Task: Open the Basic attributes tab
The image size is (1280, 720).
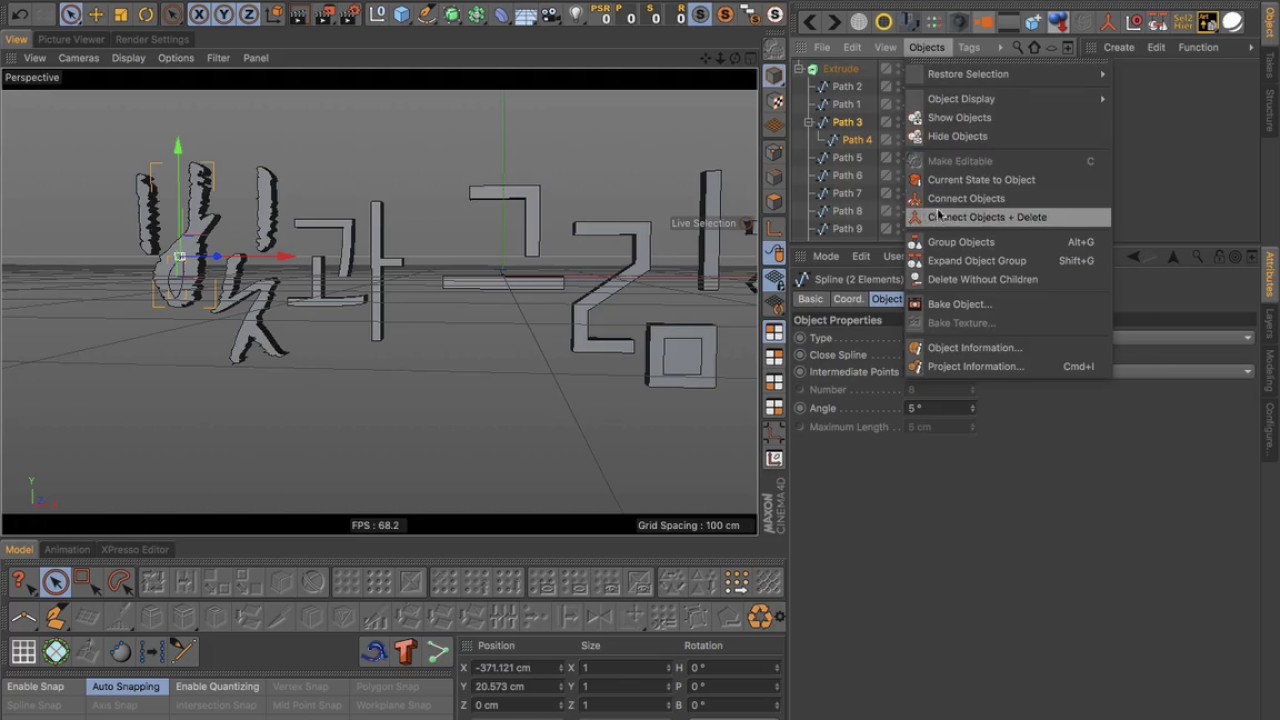Action: (810, 299)
